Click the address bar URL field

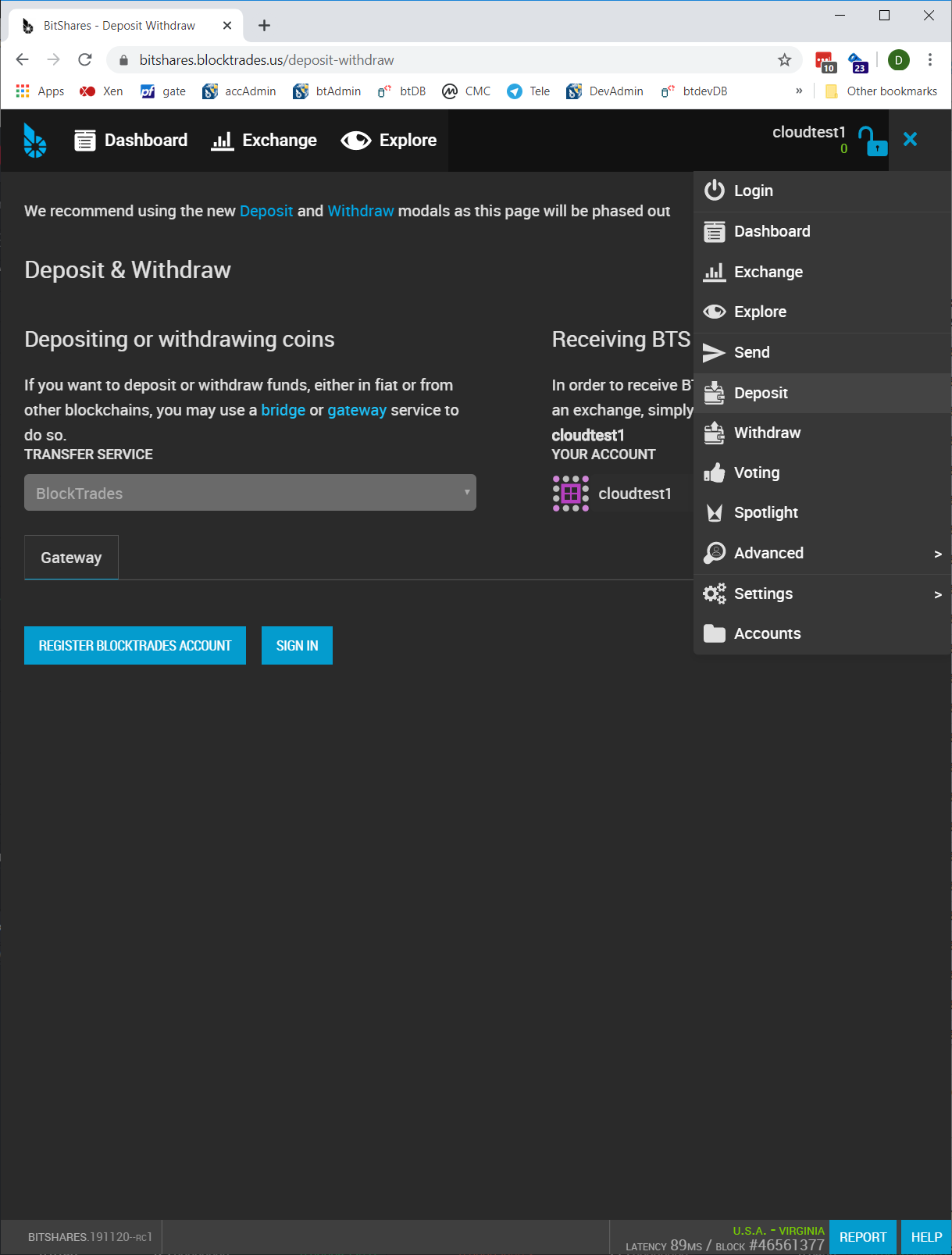[453, 60]
